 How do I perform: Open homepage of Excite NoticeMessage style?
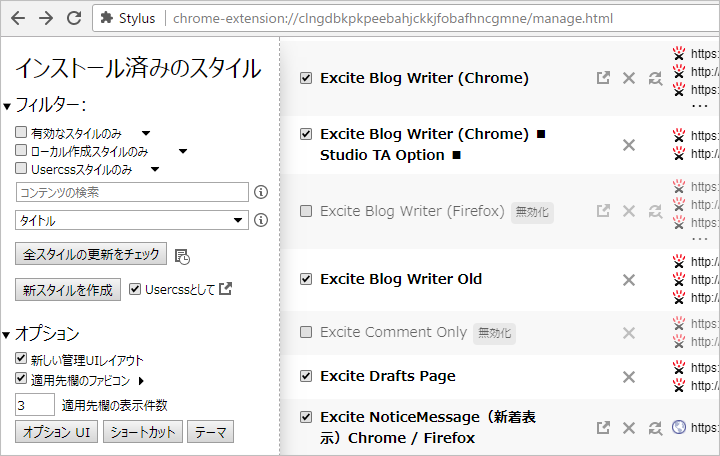(603, 428)
